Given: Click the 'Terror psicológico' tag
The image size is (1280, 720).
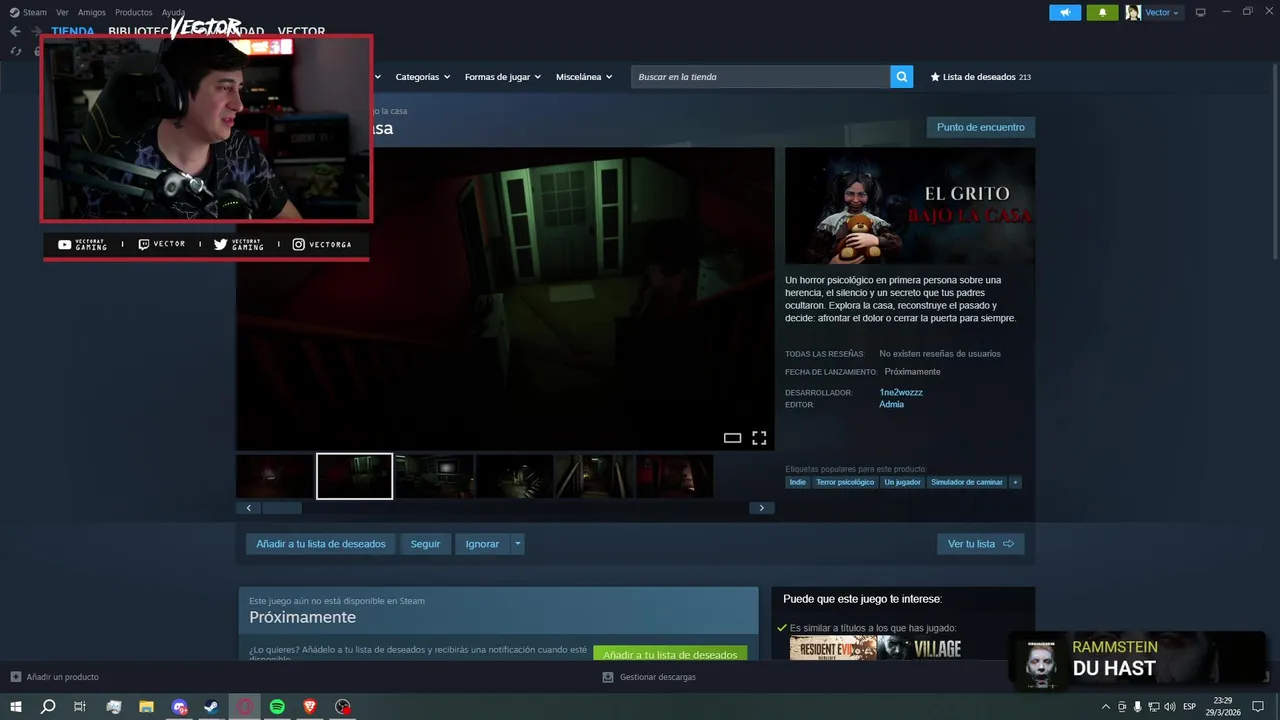Looking at the screenshot, I should point(845,482).
